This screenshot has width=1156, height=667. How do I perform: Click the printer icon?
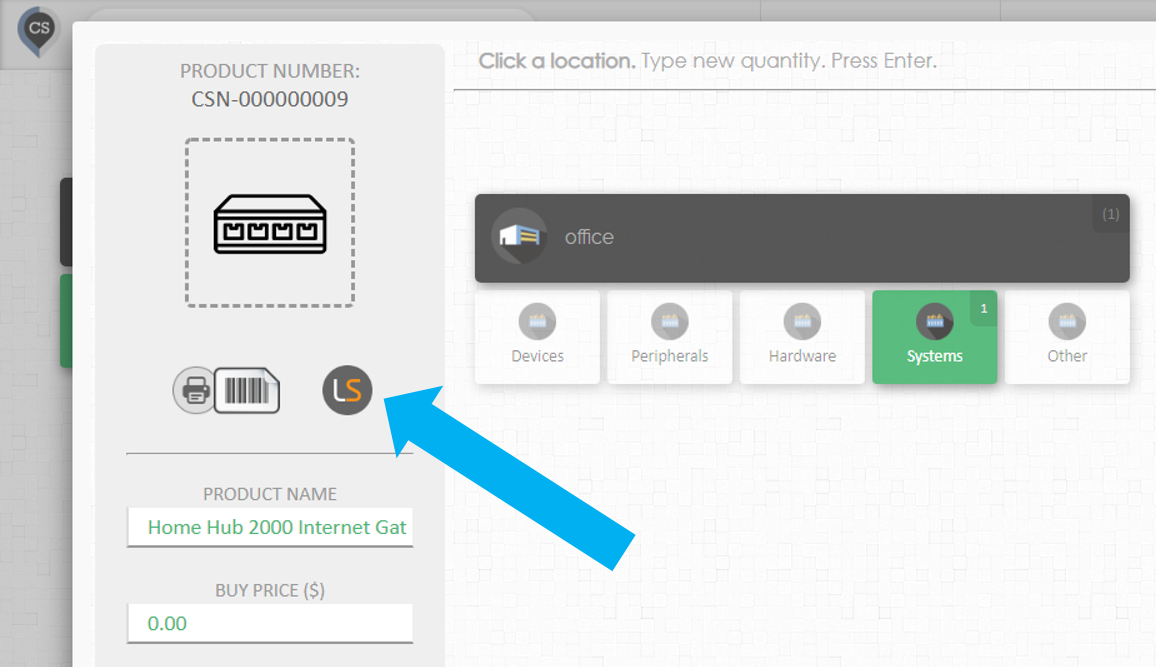point(195,390)
